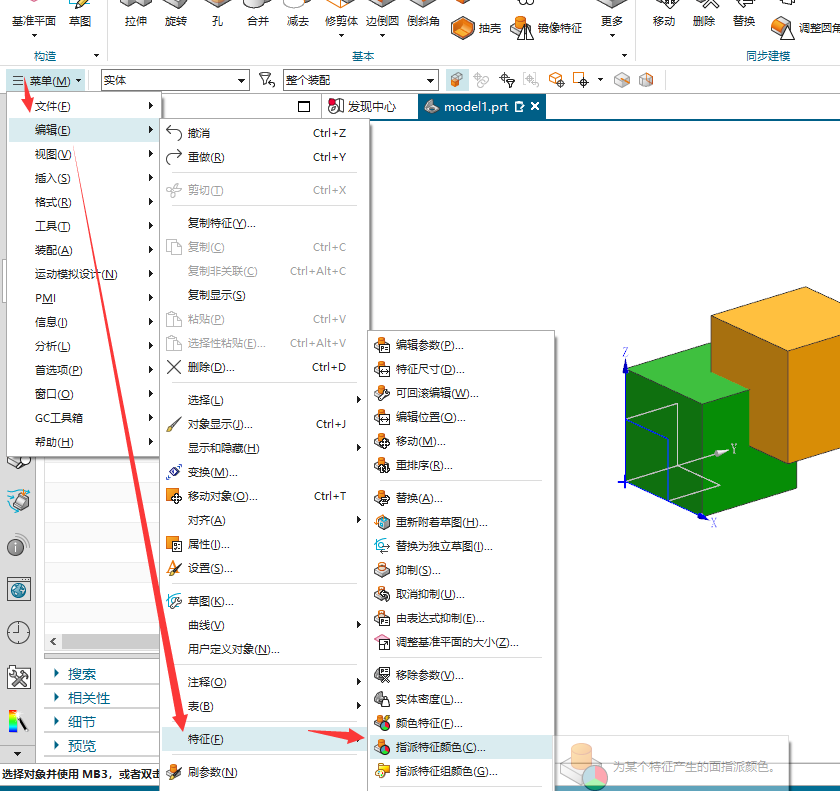Expand the 细节 (Details) panel section
The width and height of the screenshot is (840, 791).
coord(82,722)
